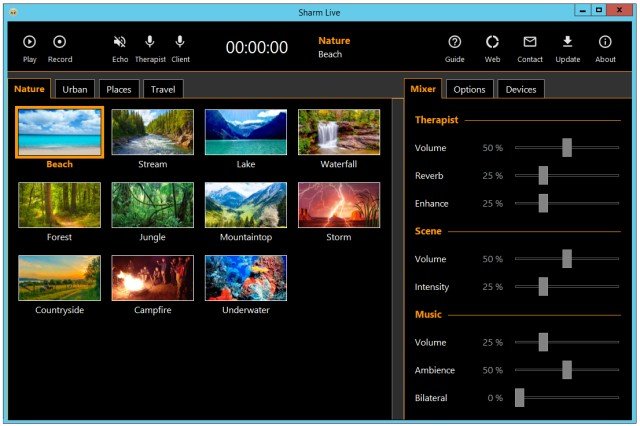Start recording with the Record icon
The image size is (640, 426).
tap(60, 42)
